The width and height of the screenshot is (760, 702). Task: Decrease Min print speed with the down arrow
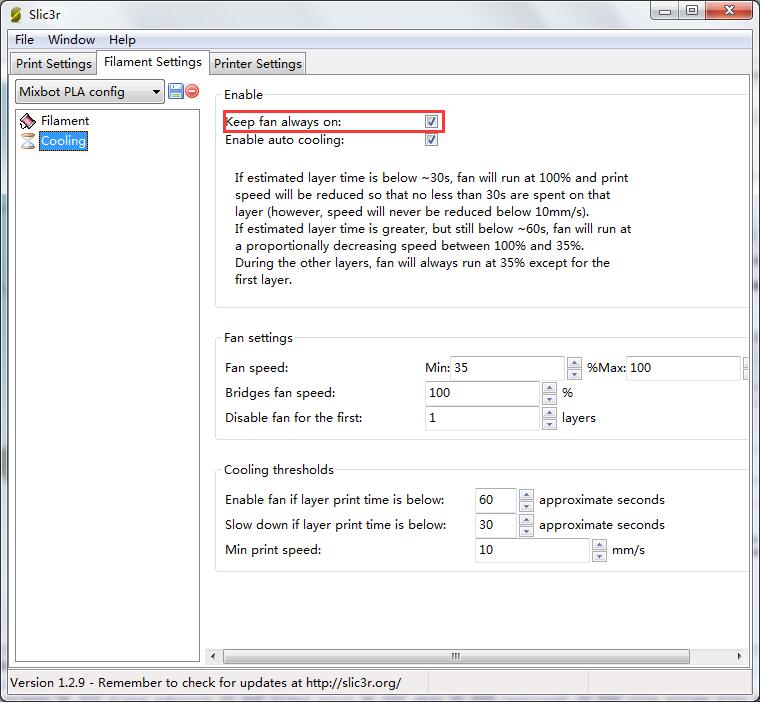pos(600,556)
